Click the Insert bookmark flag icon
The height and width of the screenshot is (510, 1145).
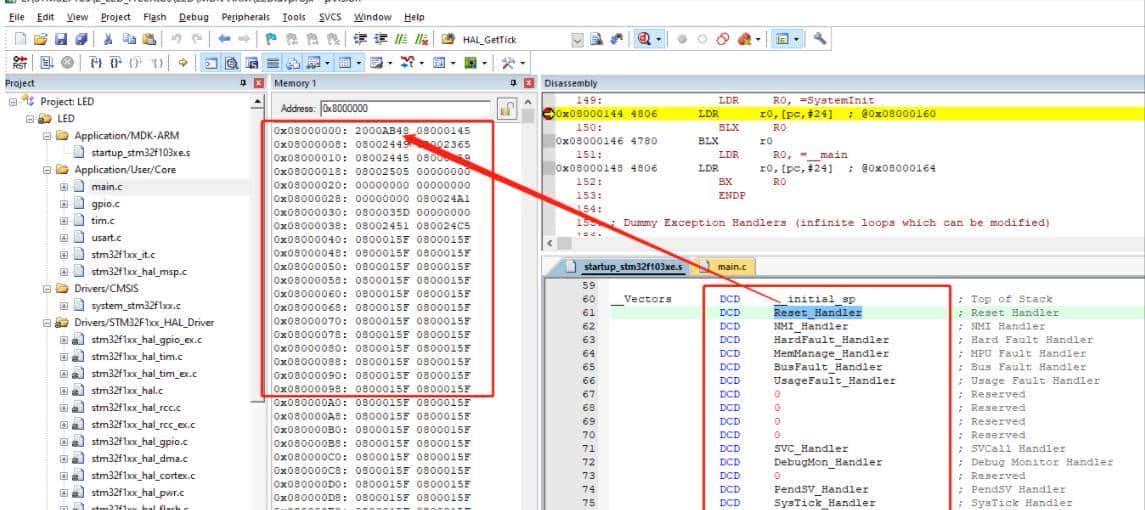271,39
